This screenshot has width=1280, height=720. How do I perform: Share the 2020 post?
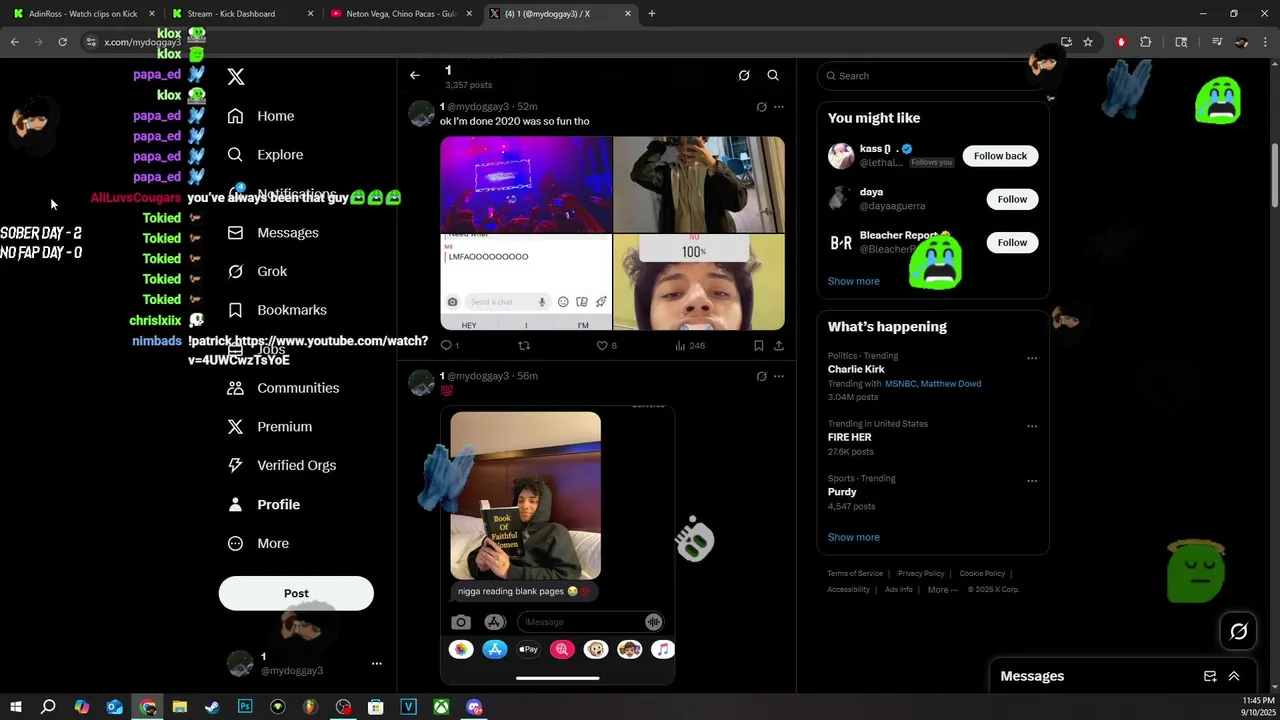[779, 345]
